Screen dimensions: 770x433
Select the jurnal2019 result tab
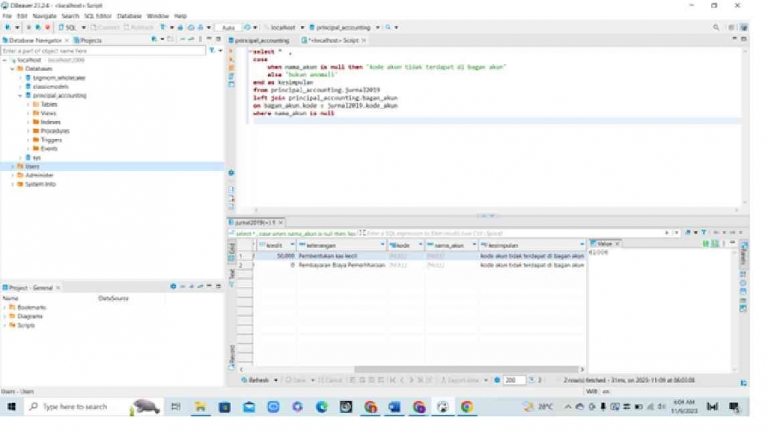tap(255, 222)
